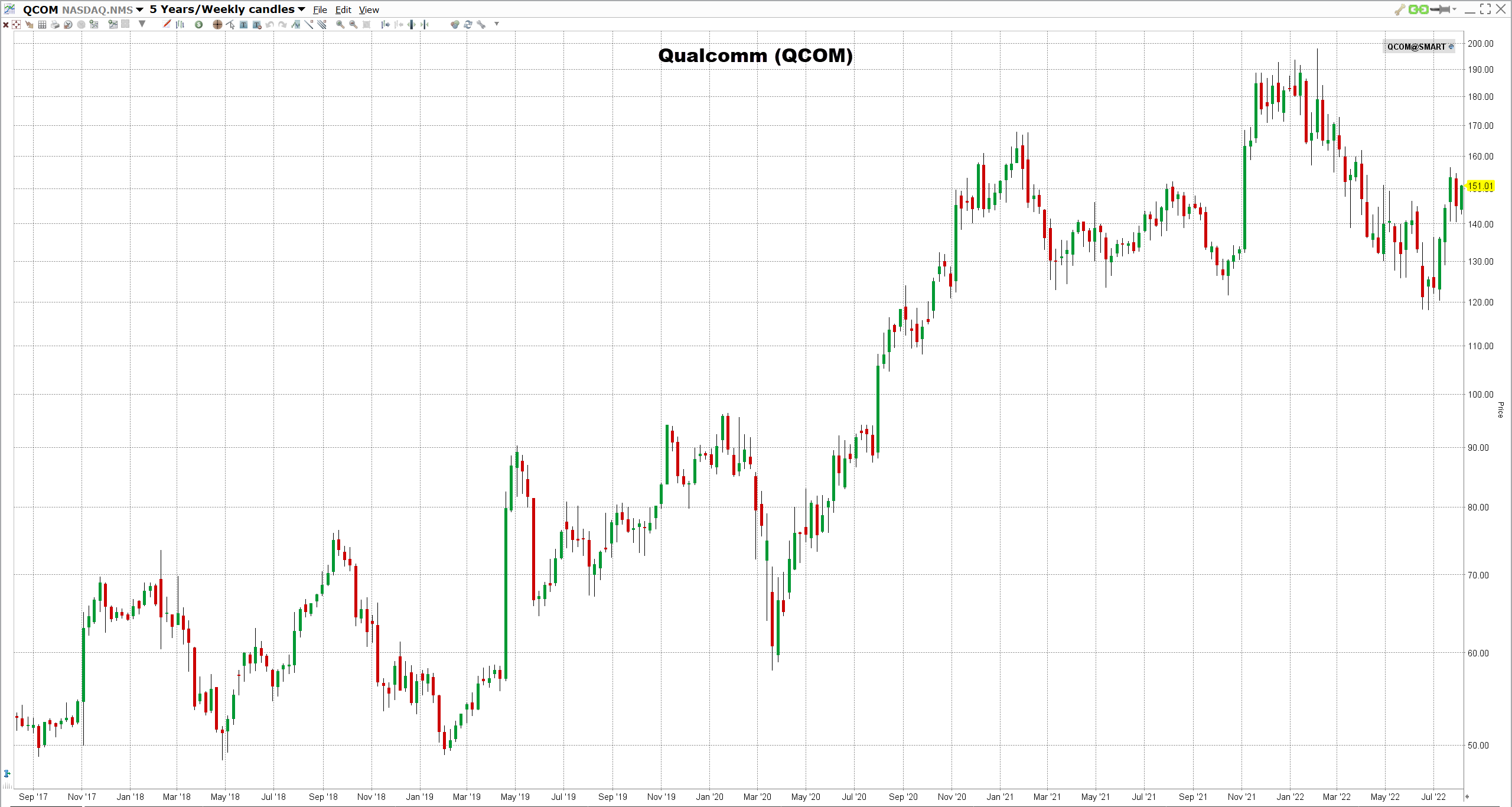Viewport: 1512px width, 807px height.
Task: Open the grey triangle dropdown in toolbar
Action: [x=142, y=24]
